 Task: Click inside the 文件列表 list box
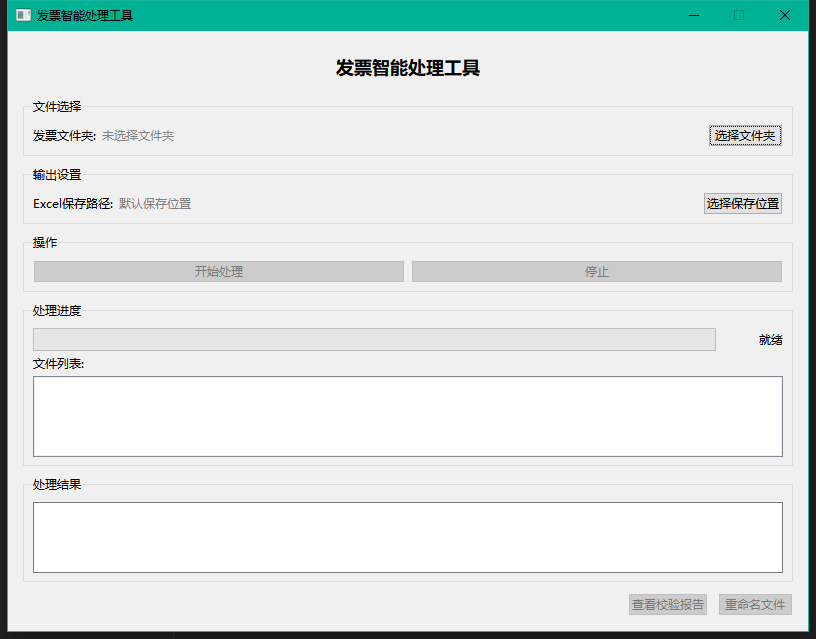coord(407,416)
